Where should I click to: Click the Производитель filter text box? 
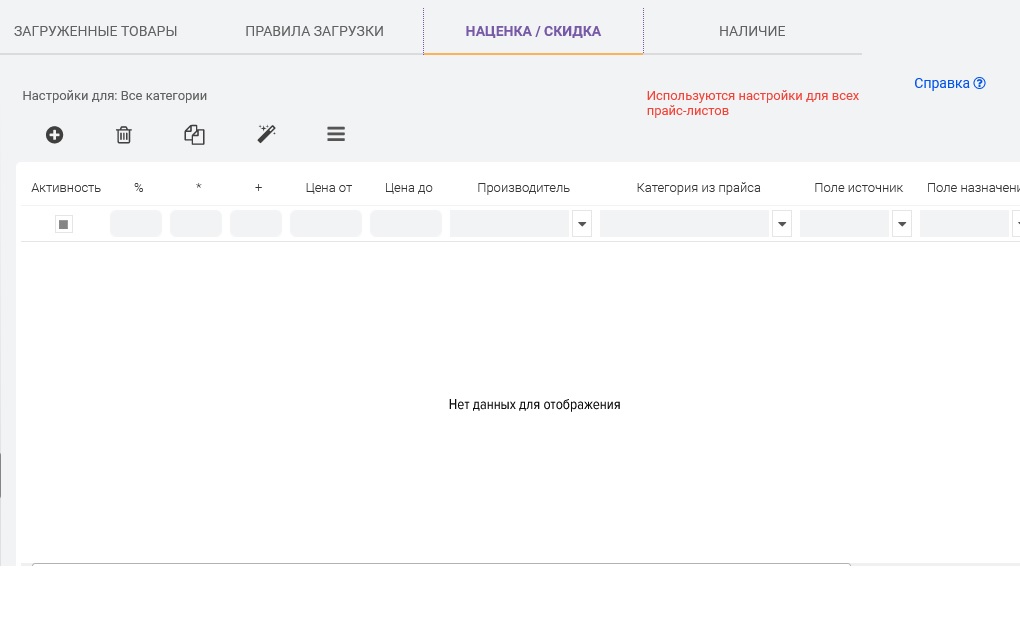coord(509,224)
